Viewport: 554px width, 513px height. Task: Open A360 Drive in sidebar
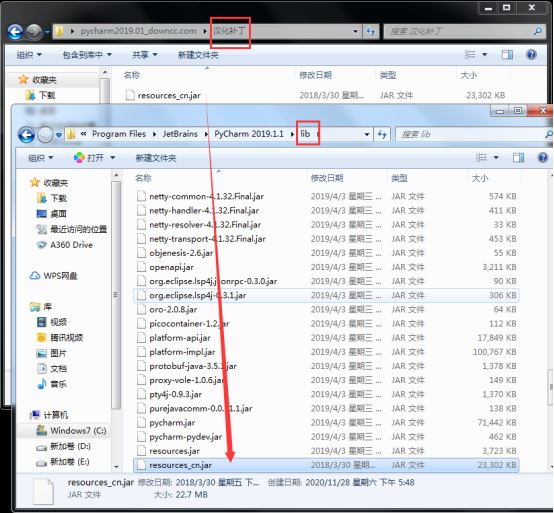71,245
